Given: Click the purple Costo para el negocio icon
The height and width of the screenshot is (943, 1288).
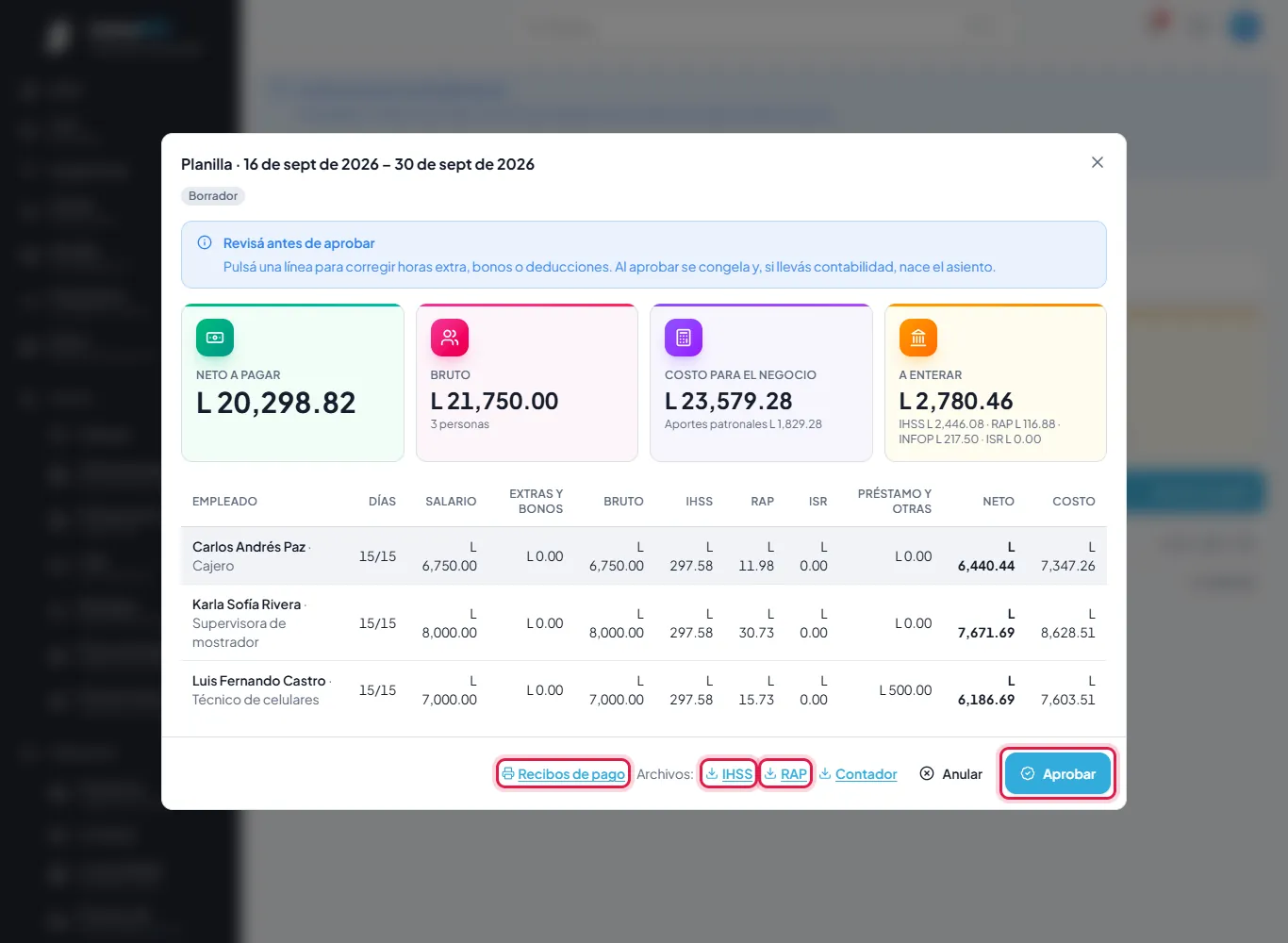Looking at the screenshot, I should pyautogui.click(x=684, y=338).
